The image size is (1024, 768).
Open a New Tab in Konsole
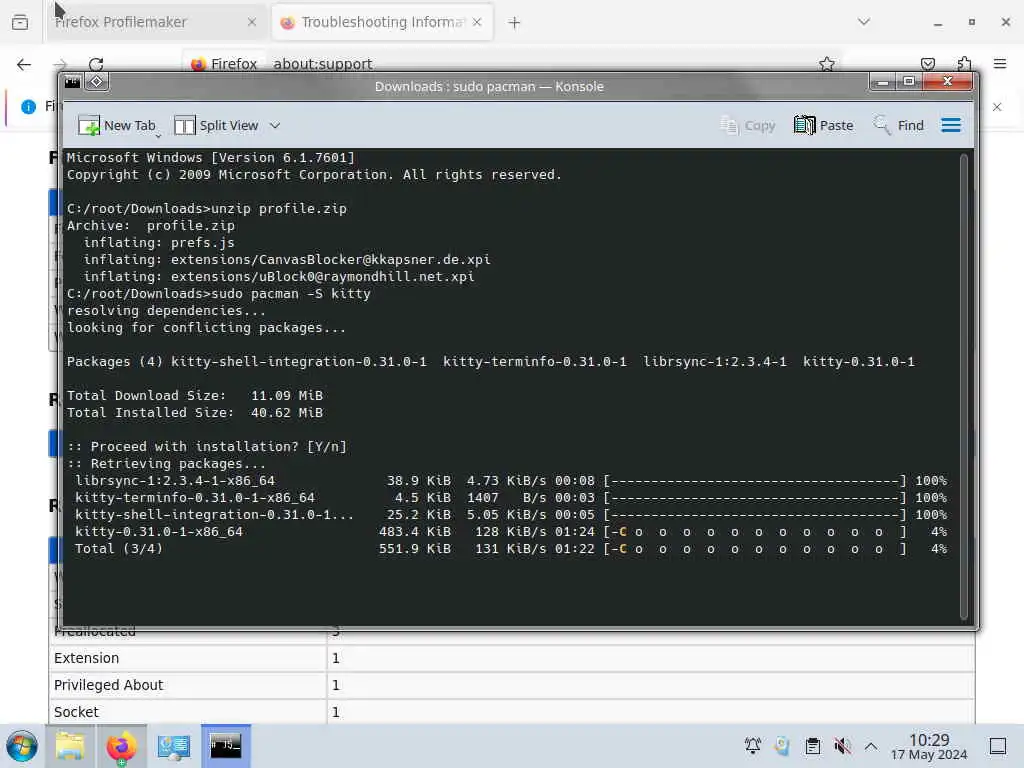[117, 125]
